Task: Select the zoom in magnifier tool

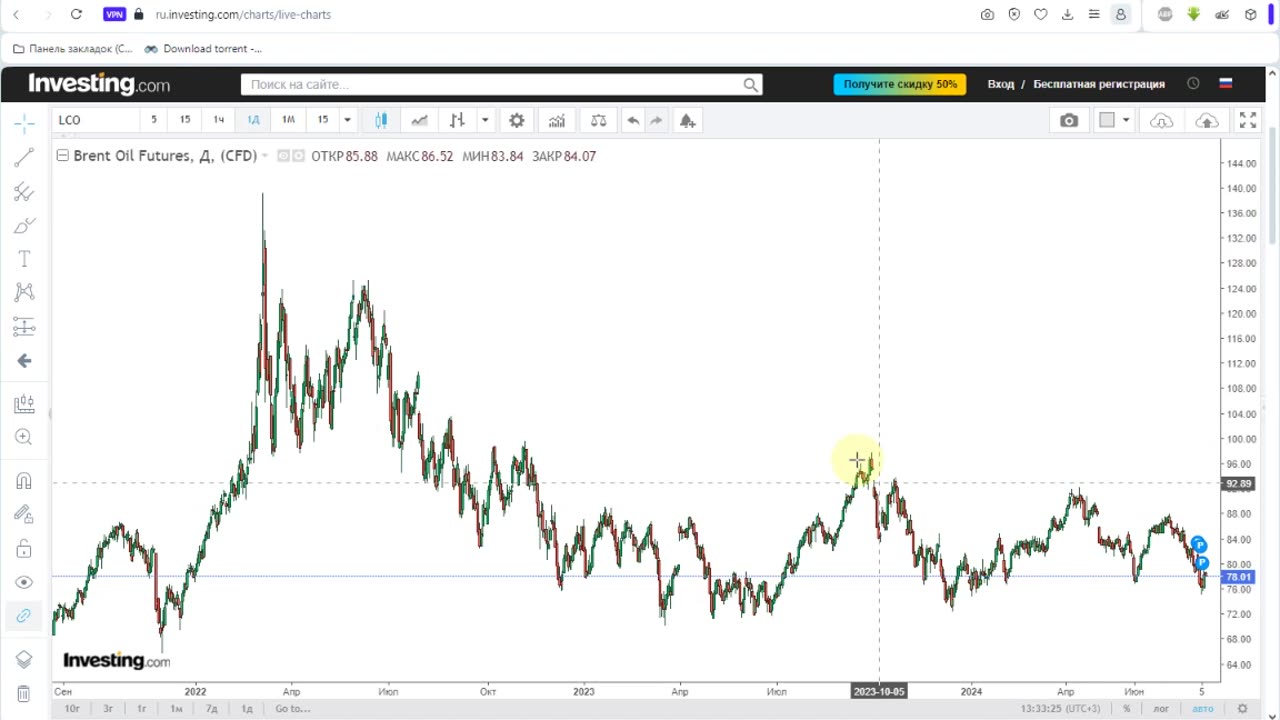Action: click(x=24, y=437)
